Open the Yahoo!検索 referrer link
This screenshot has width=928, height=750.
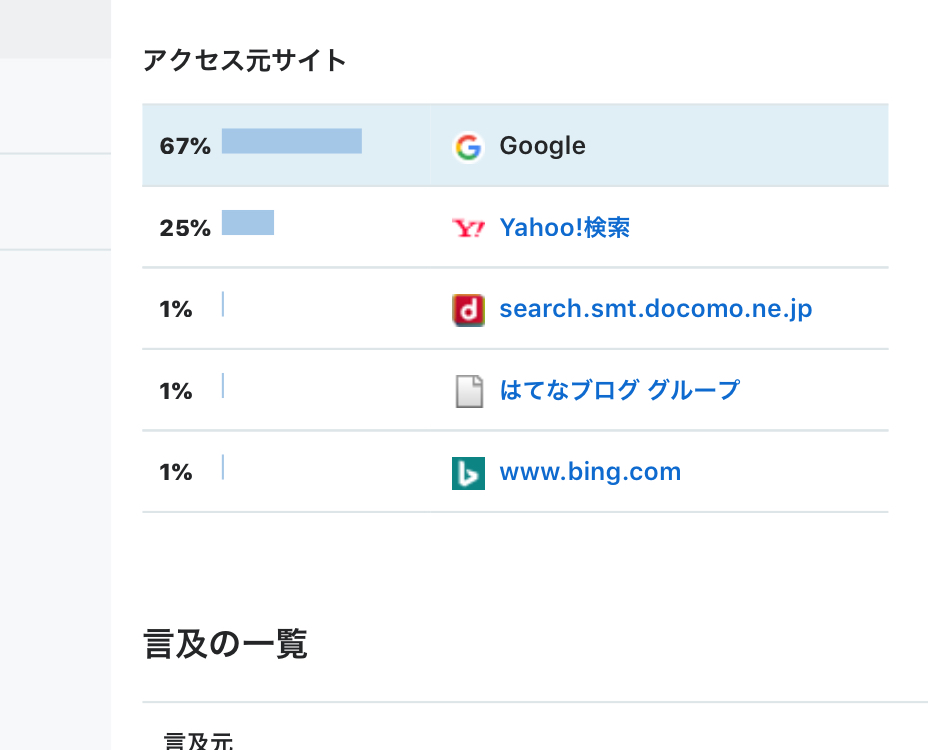[565, 227]
